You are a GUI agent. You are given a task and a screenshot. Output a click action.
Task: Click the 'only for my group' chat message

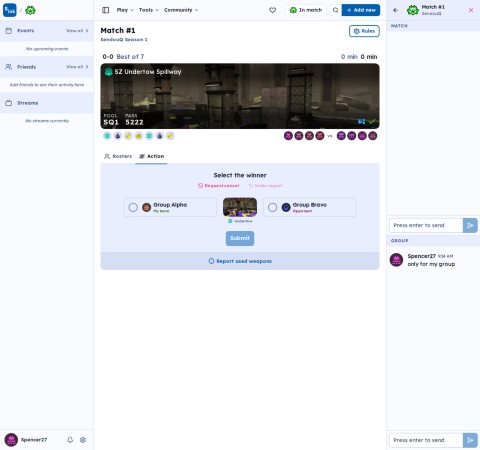(x=431, y=264)
